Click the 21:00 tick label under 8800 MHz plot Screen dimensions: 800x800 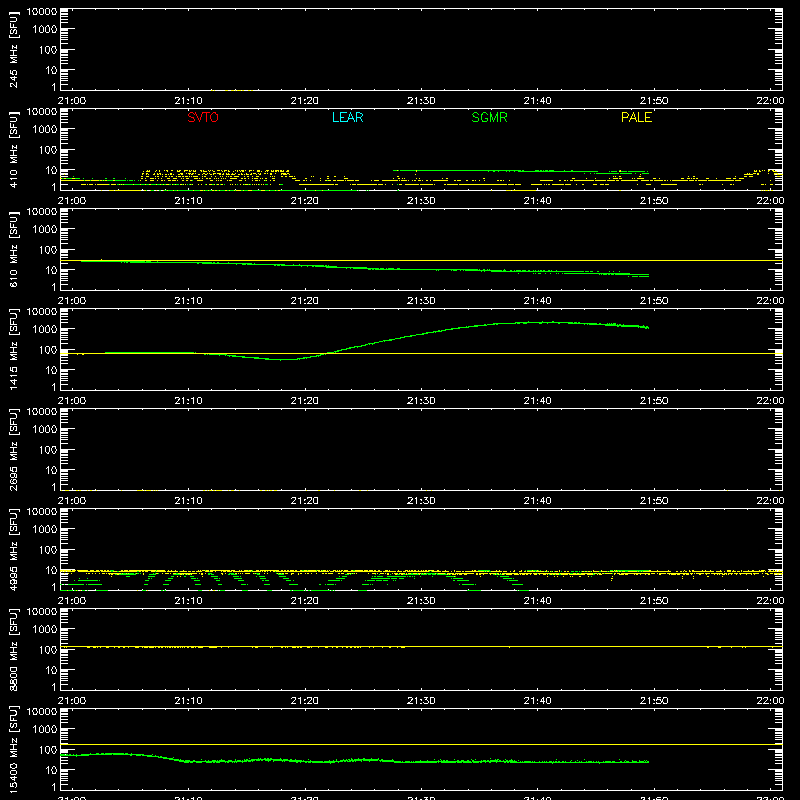[x=72, y=701]
